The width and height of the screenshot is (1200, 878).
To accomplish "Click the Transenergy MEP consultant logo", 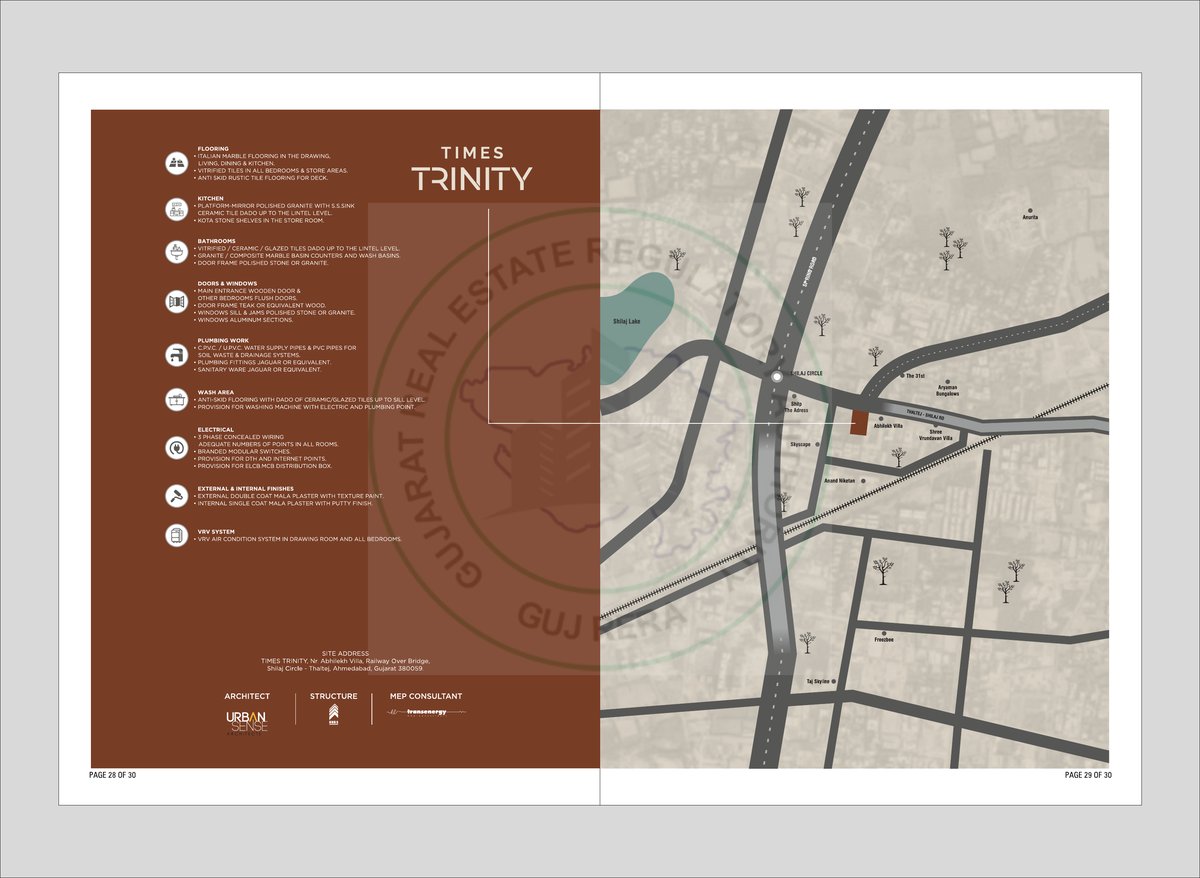I will (425, 711).
